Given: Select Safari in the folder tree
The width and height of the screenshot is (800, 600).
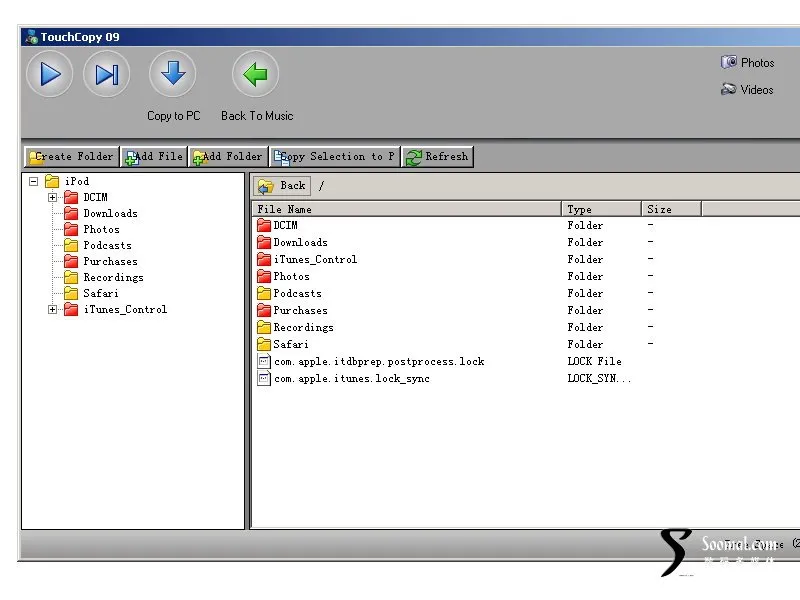Looking at the screenshot, I should 101,293.
